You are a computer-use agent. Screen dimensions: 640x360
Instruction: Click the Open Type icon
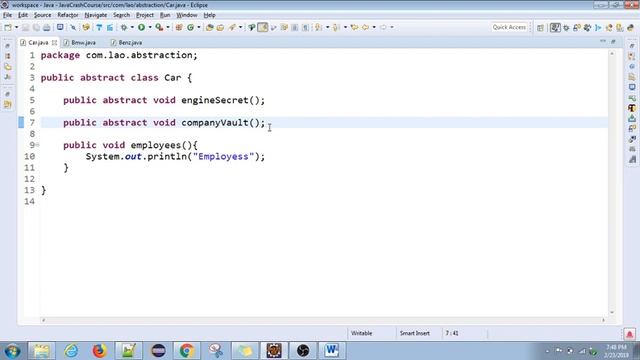click(x=209, y=27)
